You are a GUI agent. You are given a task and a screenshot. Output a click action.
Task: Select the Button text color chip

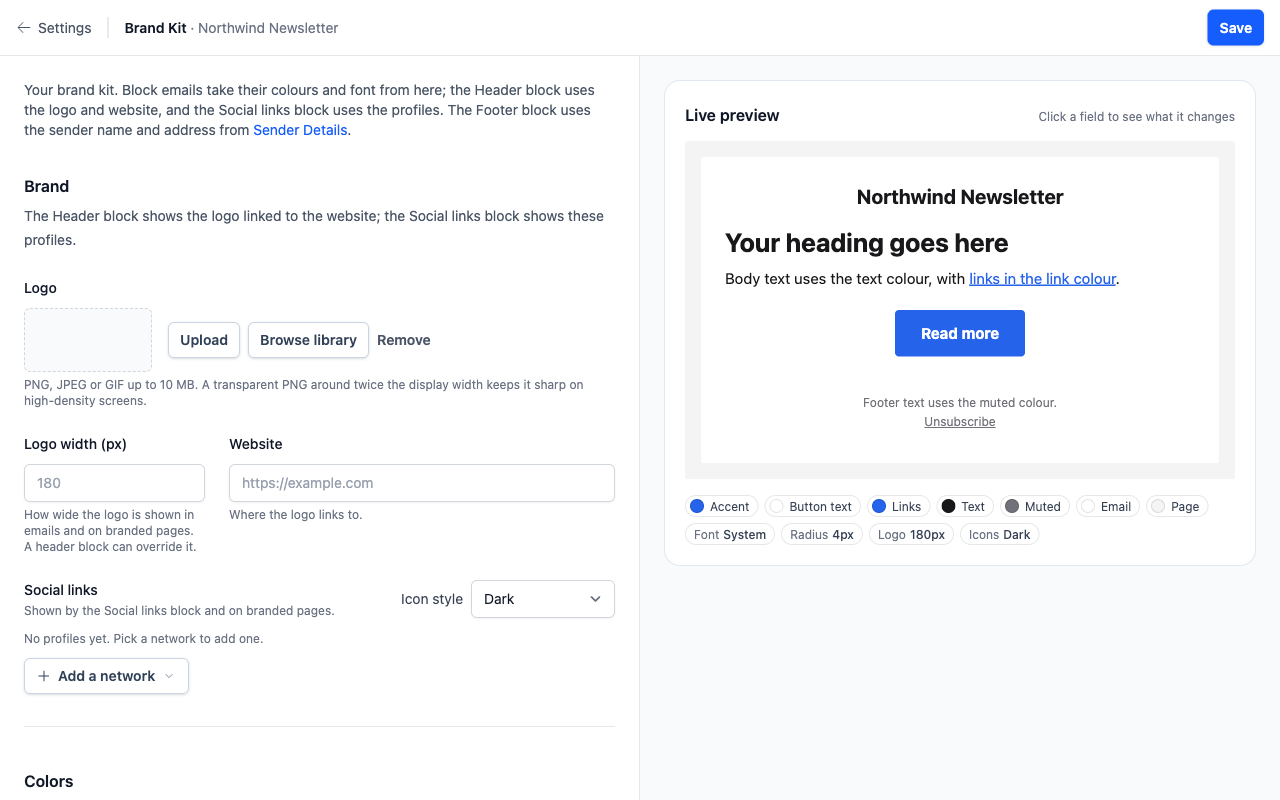812,506
